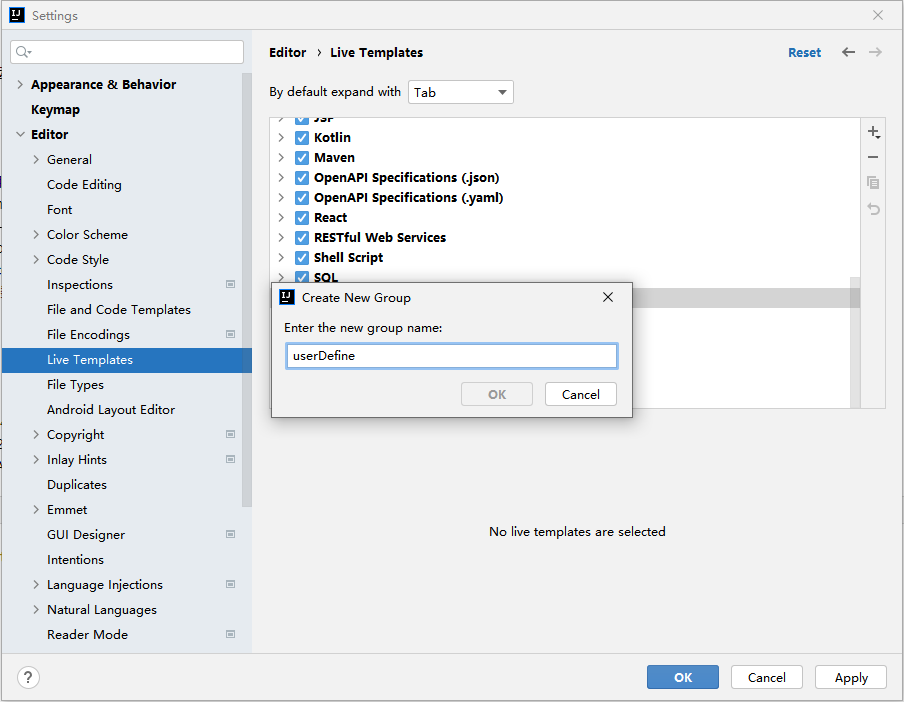Viewport: 904px width, 702px height.
Task: Click the templates list vertical scrollbar
Action: click(x=855, y=342)
